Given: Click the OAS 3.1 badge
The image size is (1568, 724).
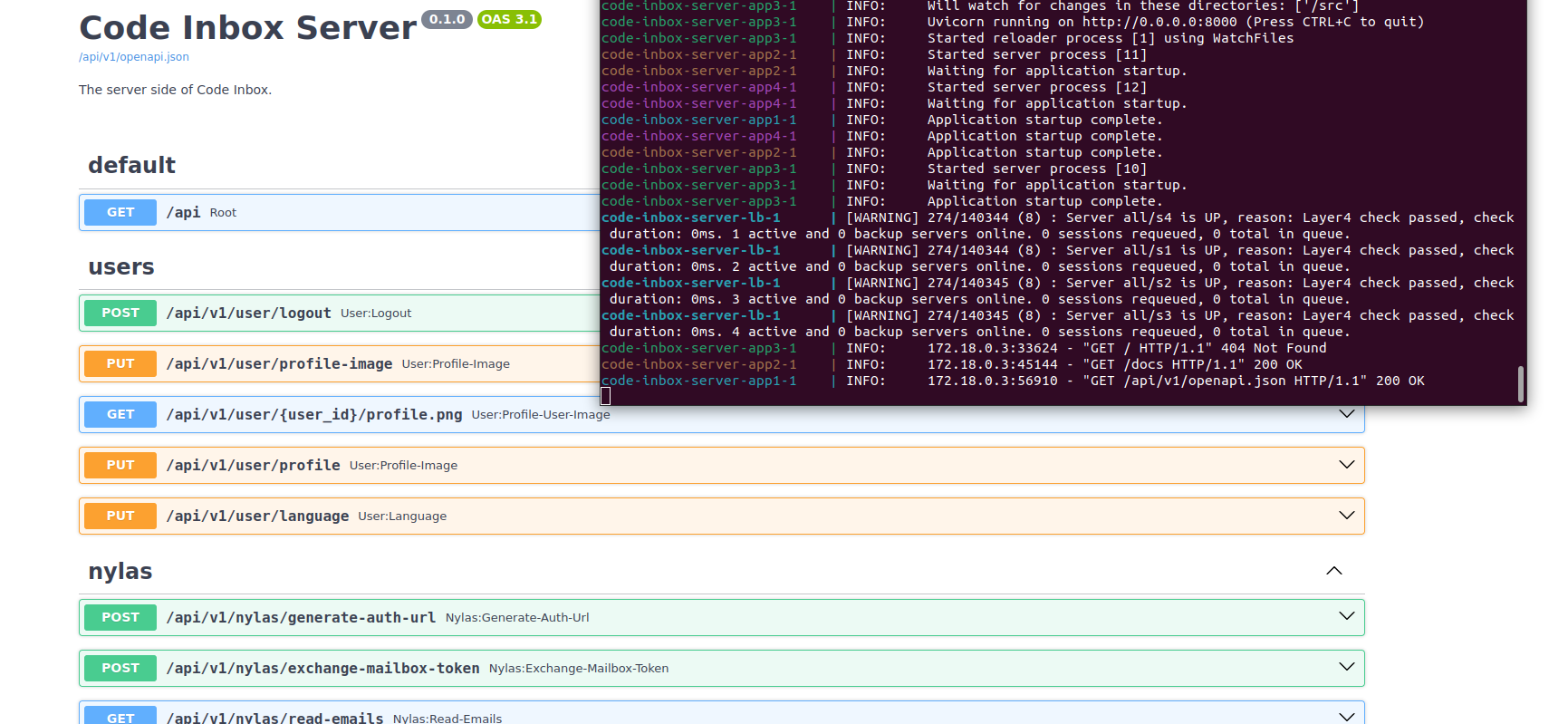Looking at the screenshot, I should 509,19.
